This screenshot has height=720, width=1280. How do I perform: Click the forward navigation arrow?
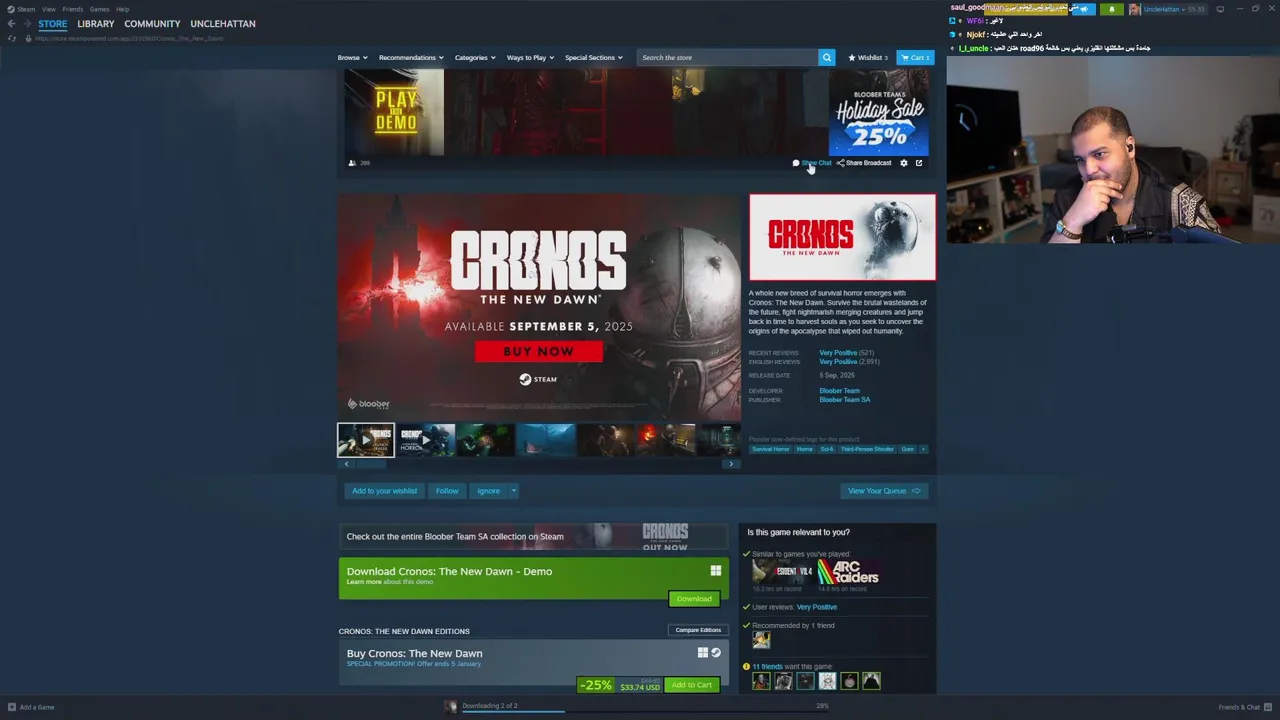click(26, 24)
